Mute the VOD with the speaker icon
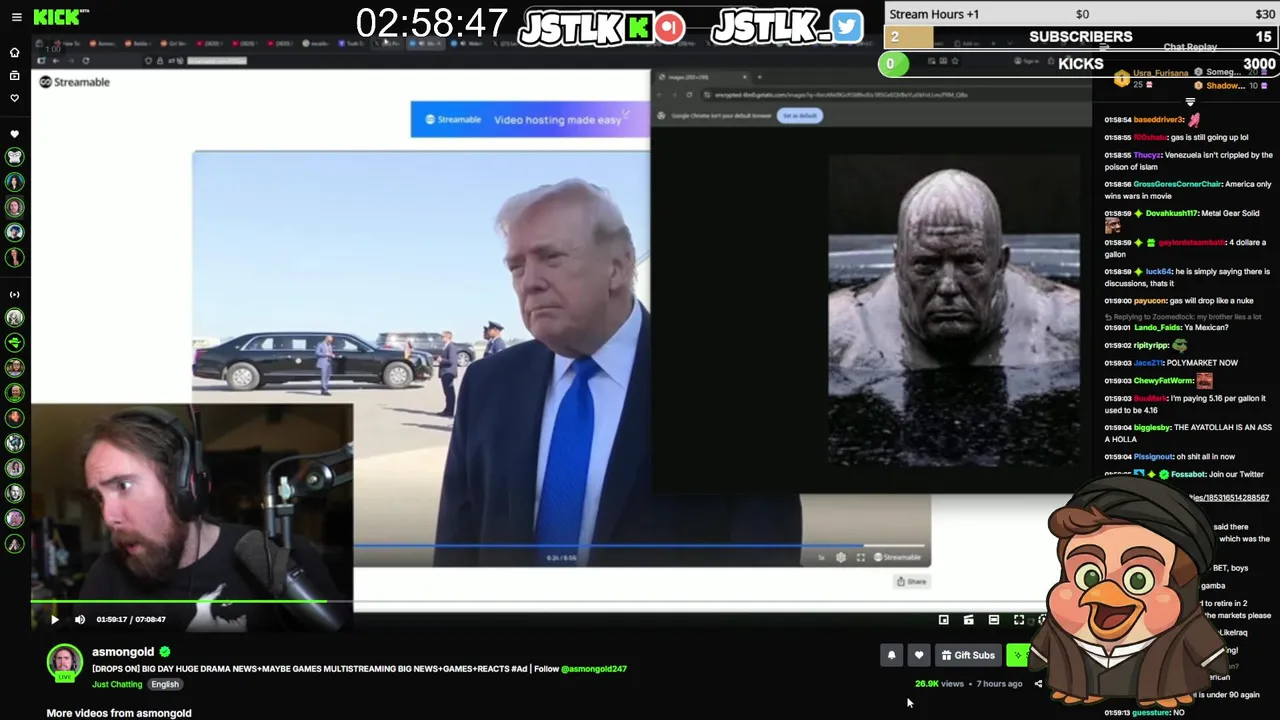 pyautogui.click(x=80, y=619)
